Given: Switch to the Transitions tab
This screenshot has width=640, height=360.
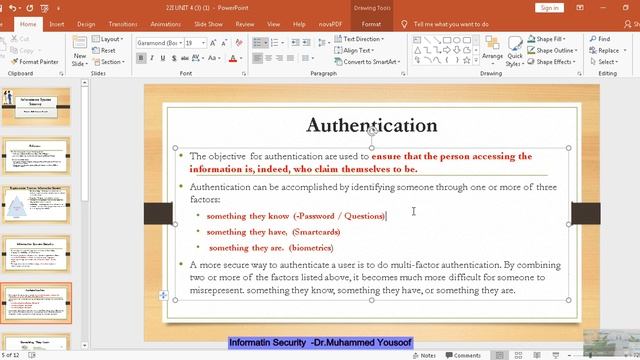Looking at the screenshot, I should (123, 24).
